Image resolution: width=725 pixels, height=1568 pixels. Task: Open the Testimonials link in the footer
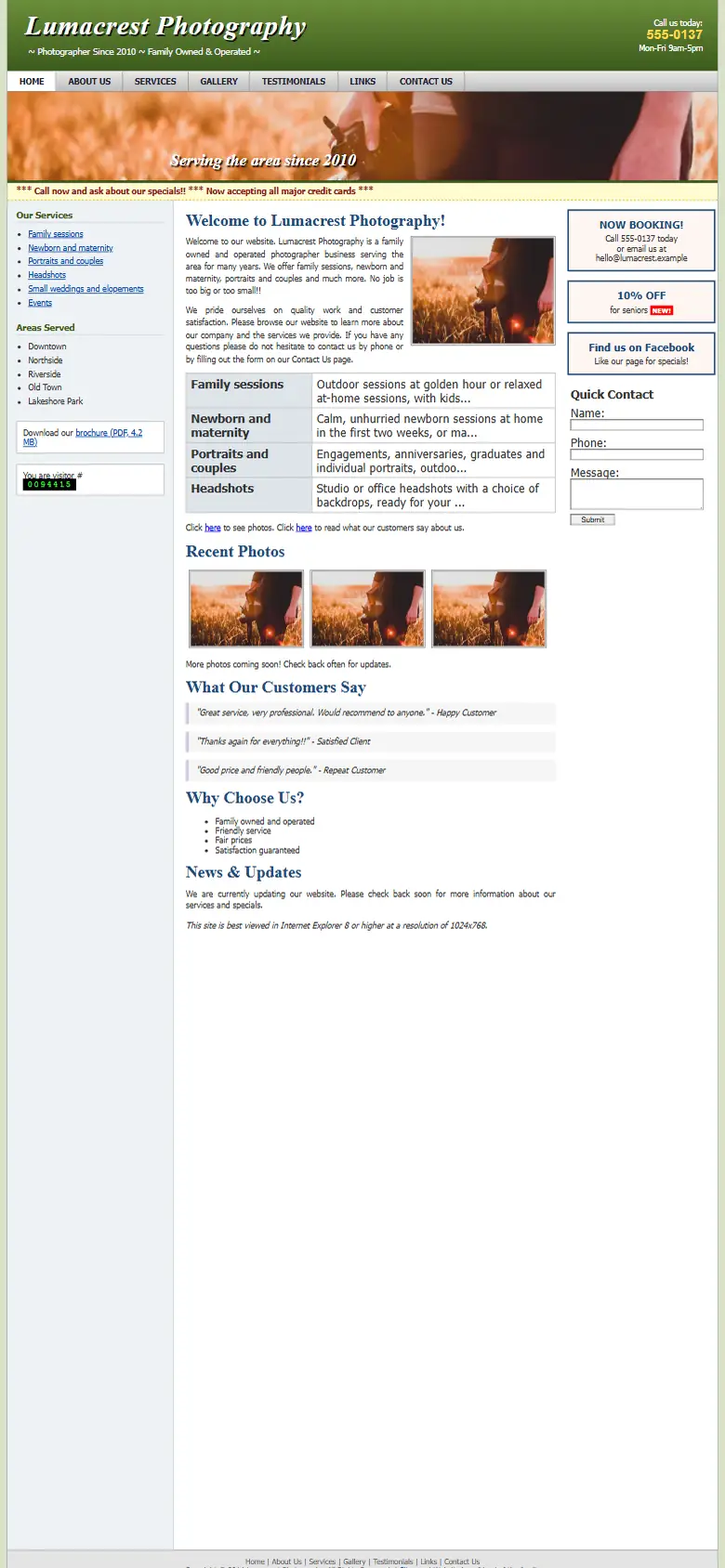tap(393, 1561)
